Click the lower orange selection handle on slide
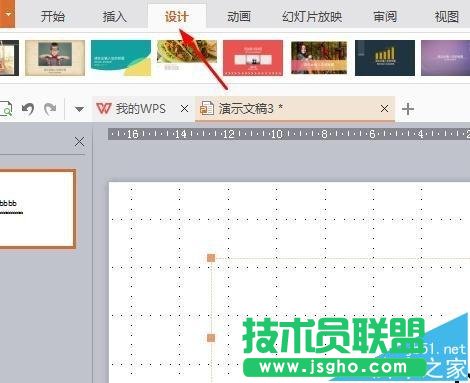 point(211,338)
